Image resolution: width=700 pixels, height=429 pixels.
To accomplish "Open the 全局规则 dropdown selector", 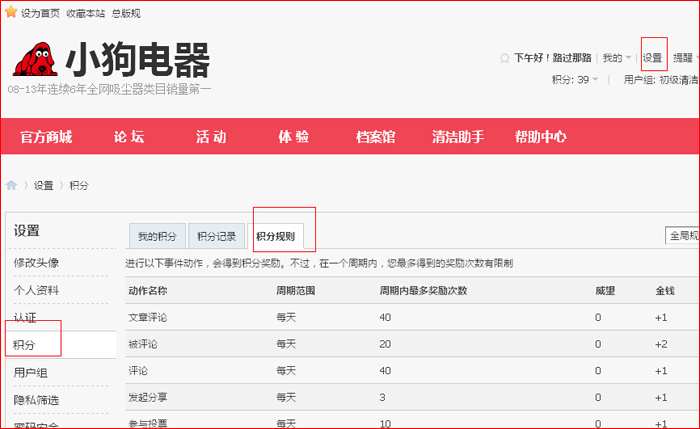I will (x=683, y=236).
